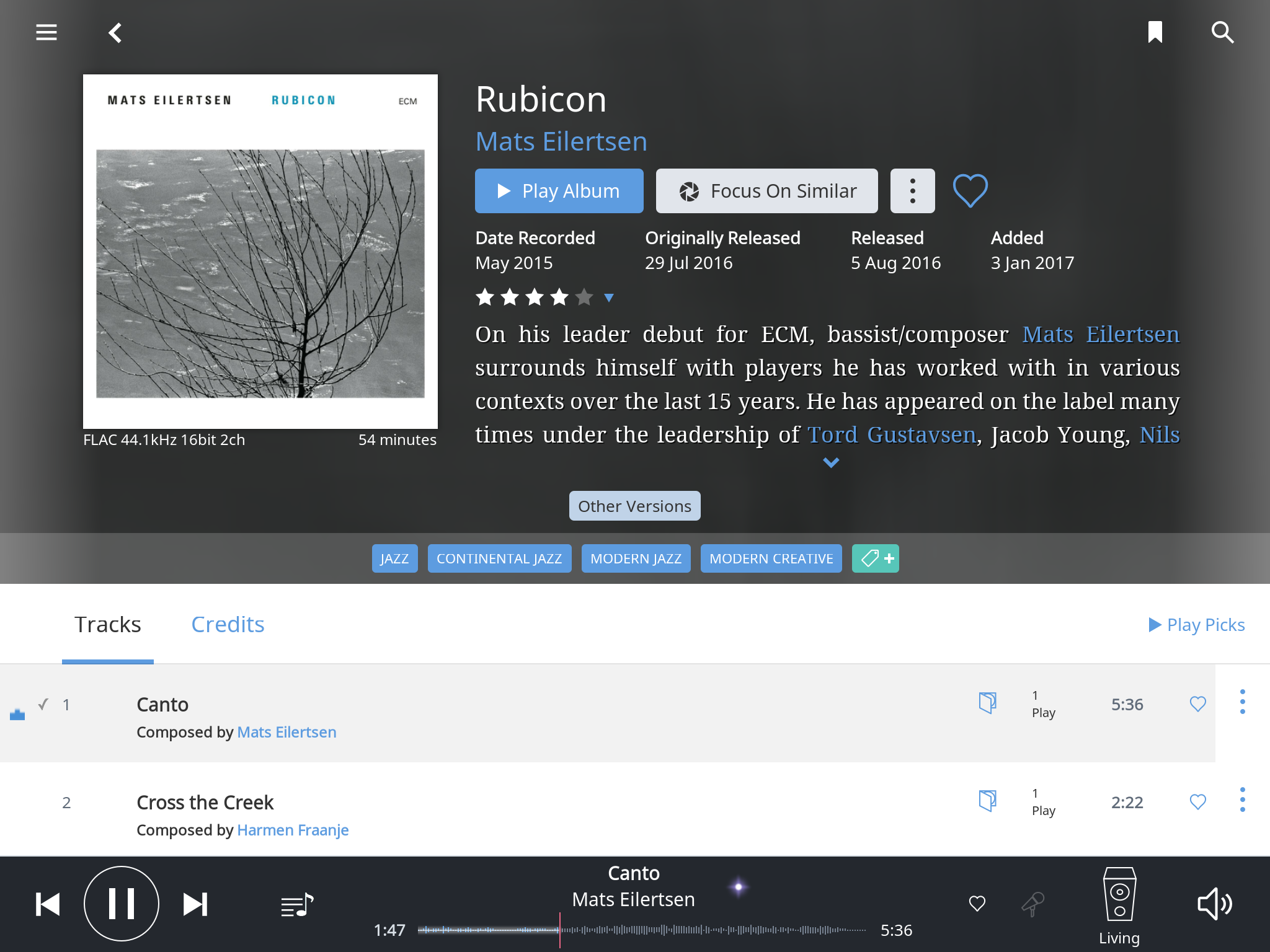Select the Canto track row title

[x=162, y=704]
